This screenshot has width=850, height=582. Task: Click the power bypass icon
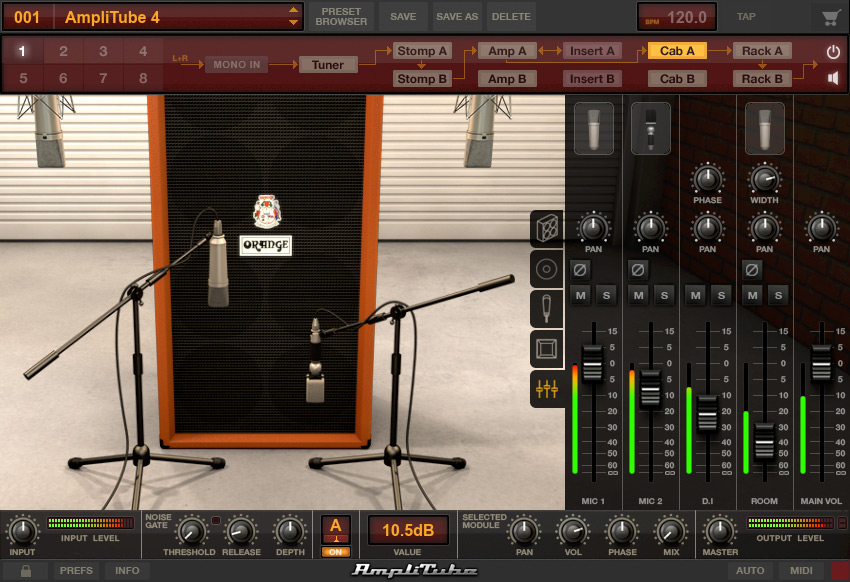(833, 52)
